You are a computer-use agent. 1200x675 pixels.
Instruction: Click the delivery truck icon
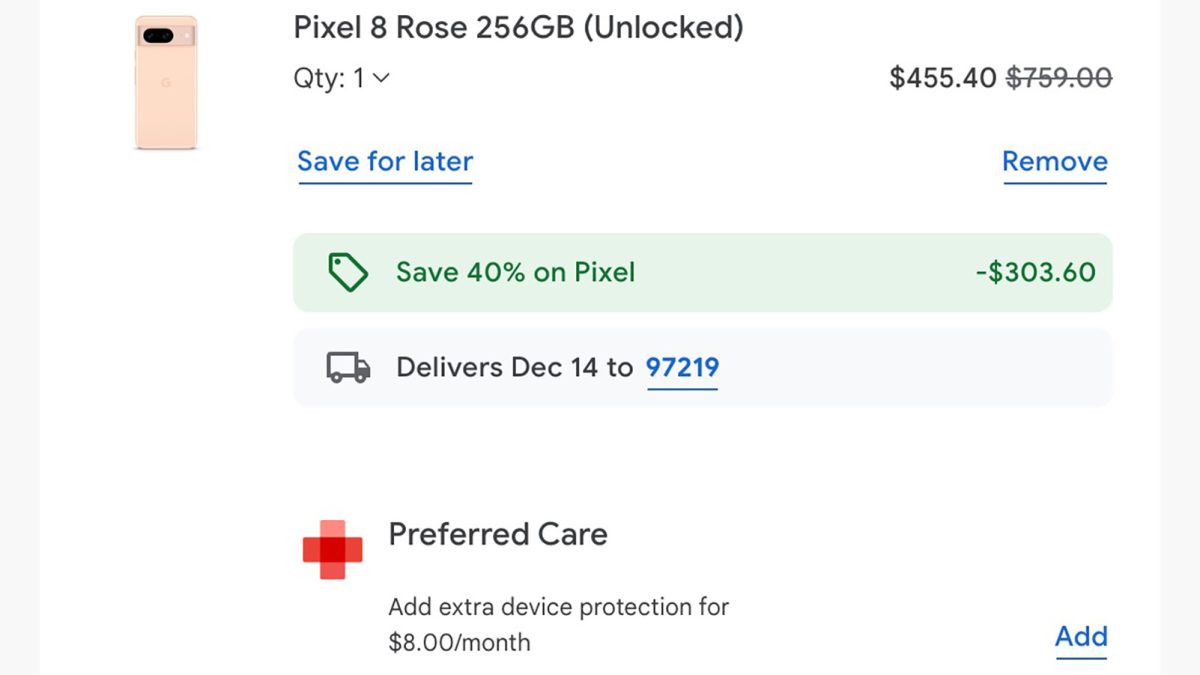click(x=348, y=368)
